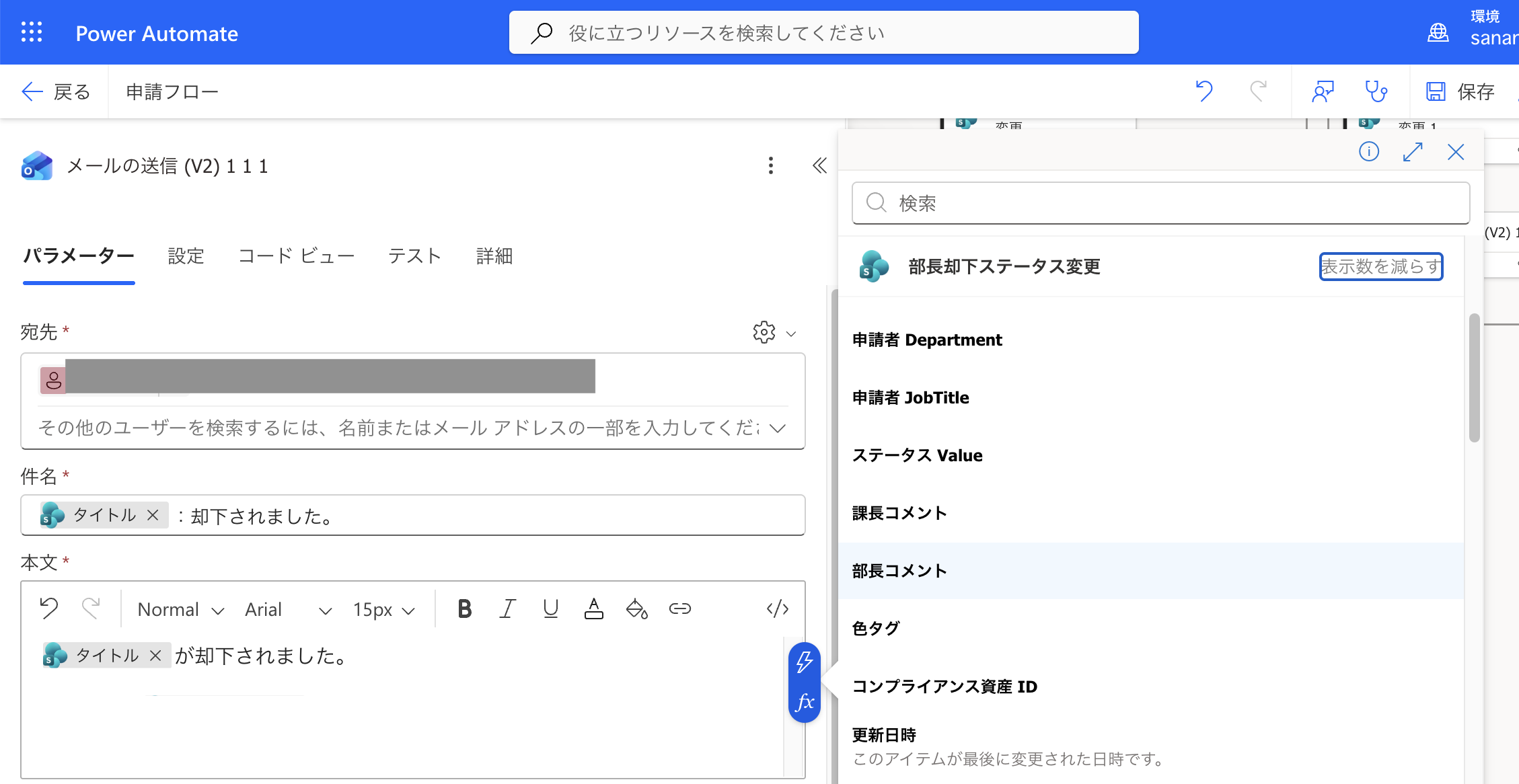
Task: Click the dynamic content list scrollbar
Action: click(1474, 378)
